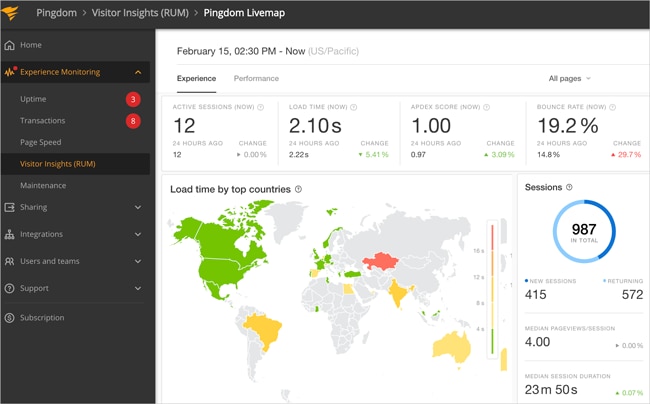Click India highlighted orange on map

tap(398, 293)
